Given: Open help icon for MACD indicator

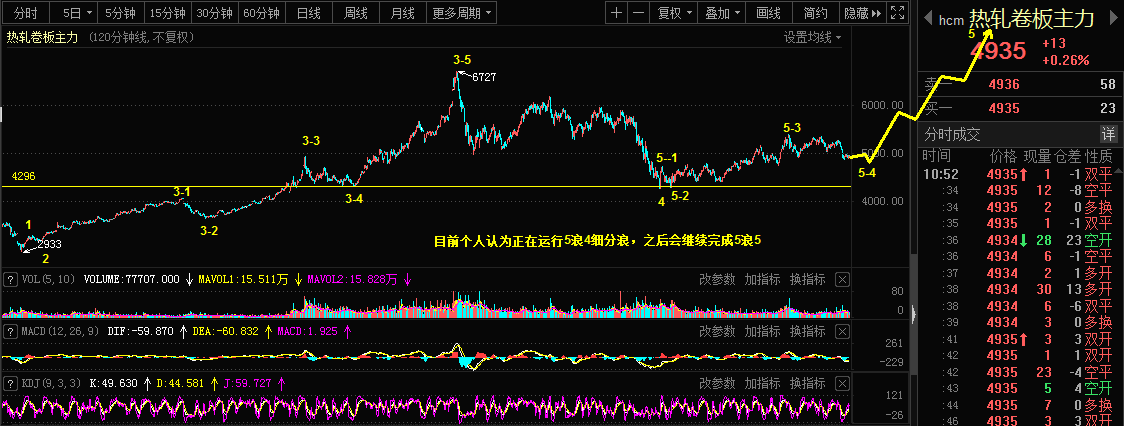Looking at the screenshot, I should click(11, 331).
